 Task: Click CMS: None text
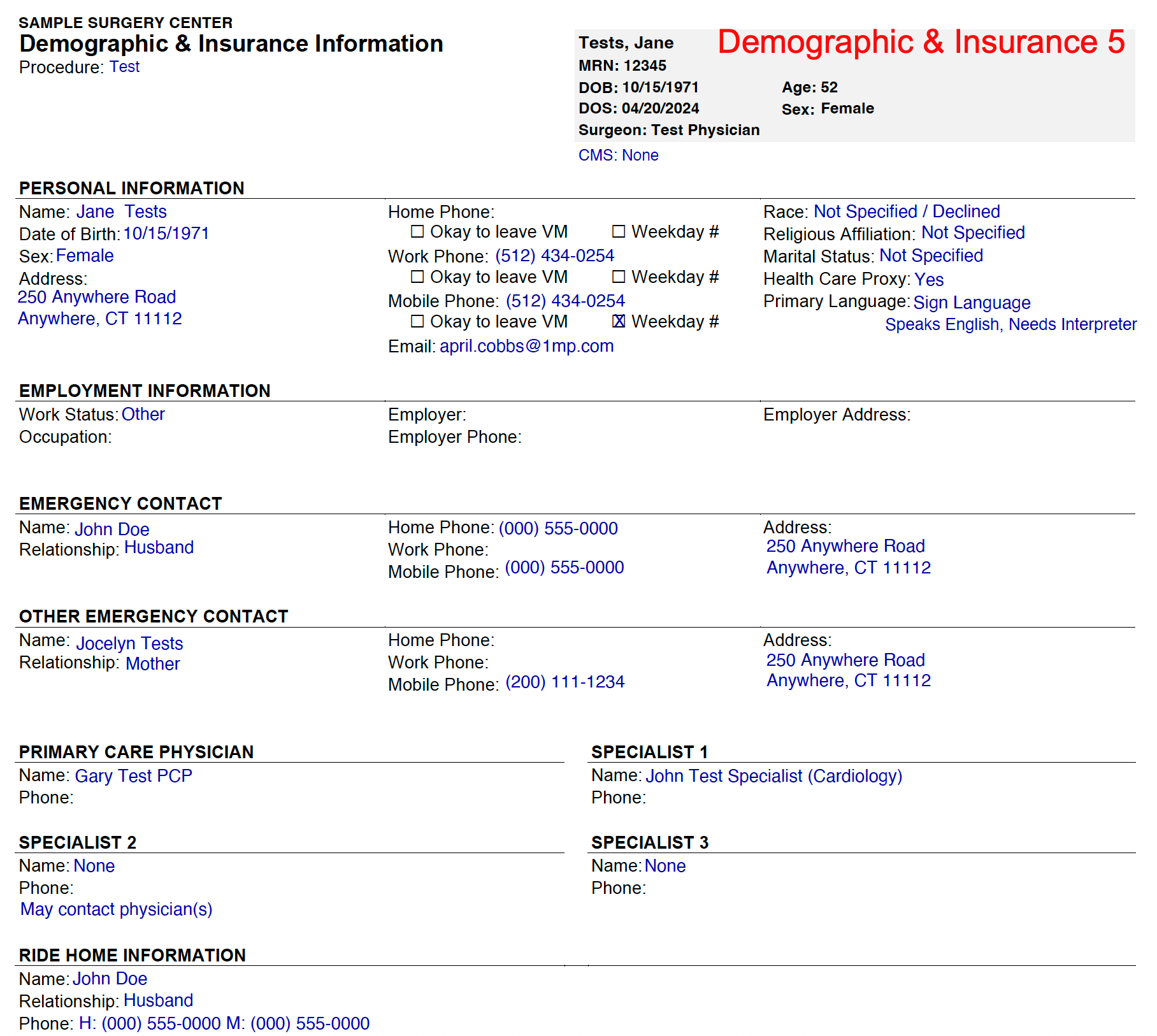(x=619, y=155)
